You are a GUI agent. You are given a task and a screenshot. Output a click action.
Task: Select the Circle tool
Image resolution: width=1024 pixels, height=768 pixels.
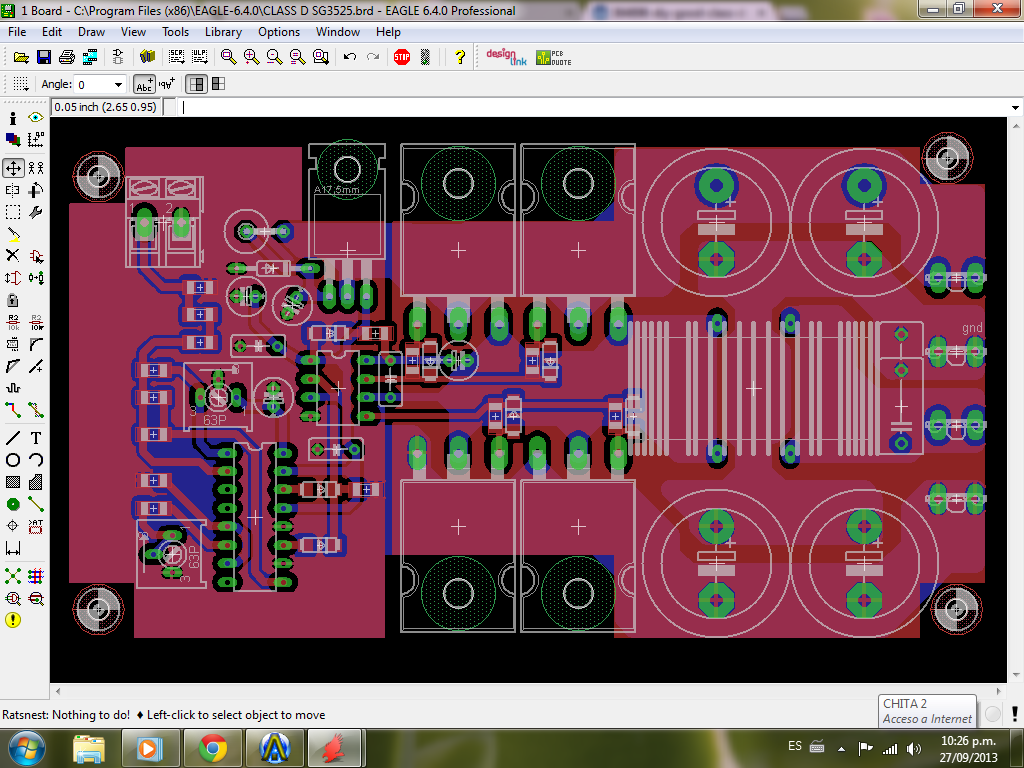(x=13, y=460)
